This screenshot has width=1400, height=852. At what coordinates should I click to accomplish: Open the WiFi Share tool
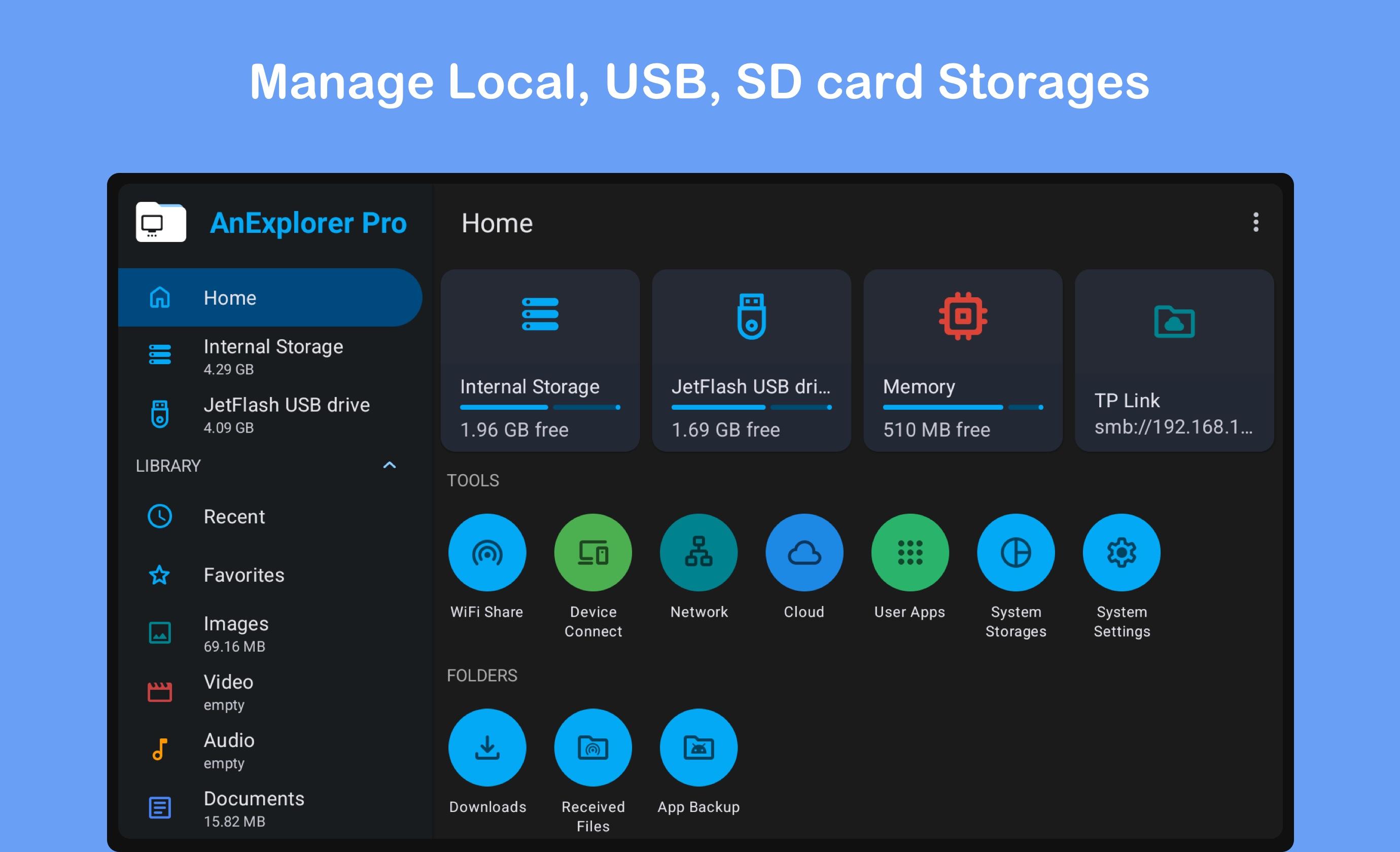point(487,552)
